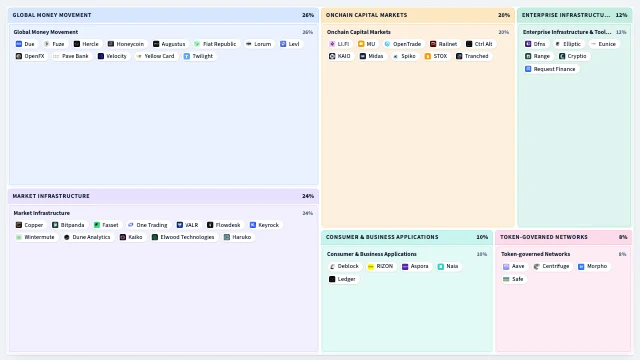Click the Keyrock logo icon
640x360 pixels.
253,225
